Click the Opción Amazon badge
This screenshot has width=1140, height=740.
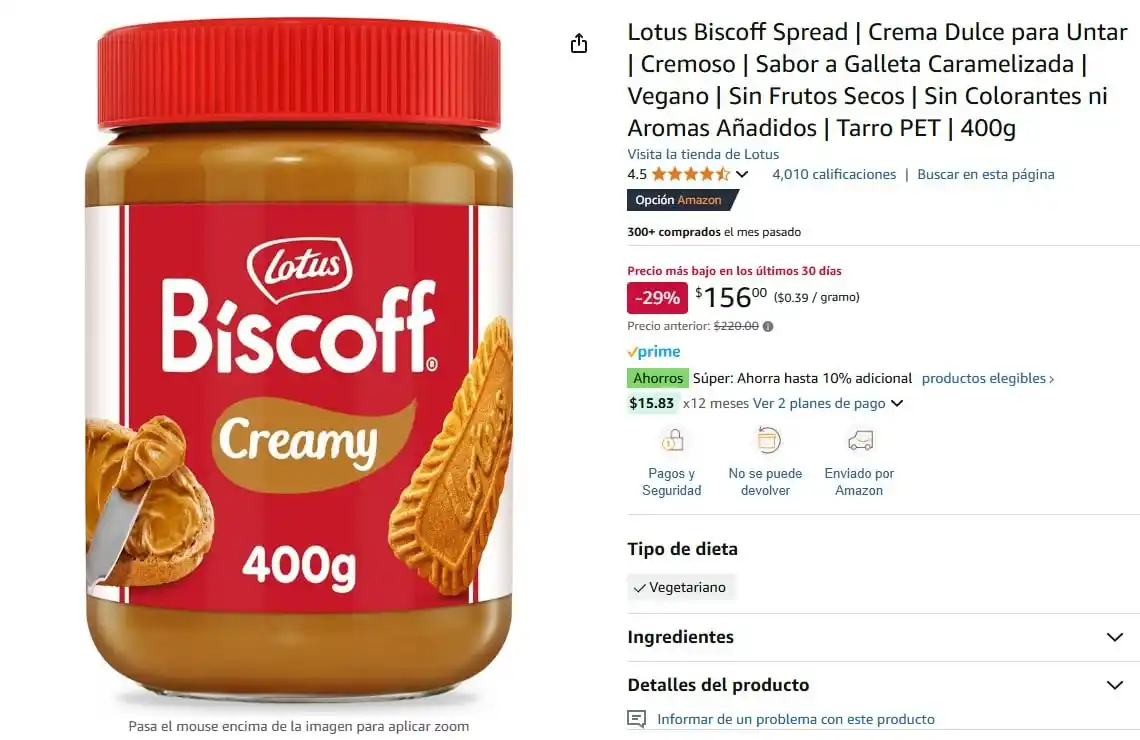click(682, 200)
